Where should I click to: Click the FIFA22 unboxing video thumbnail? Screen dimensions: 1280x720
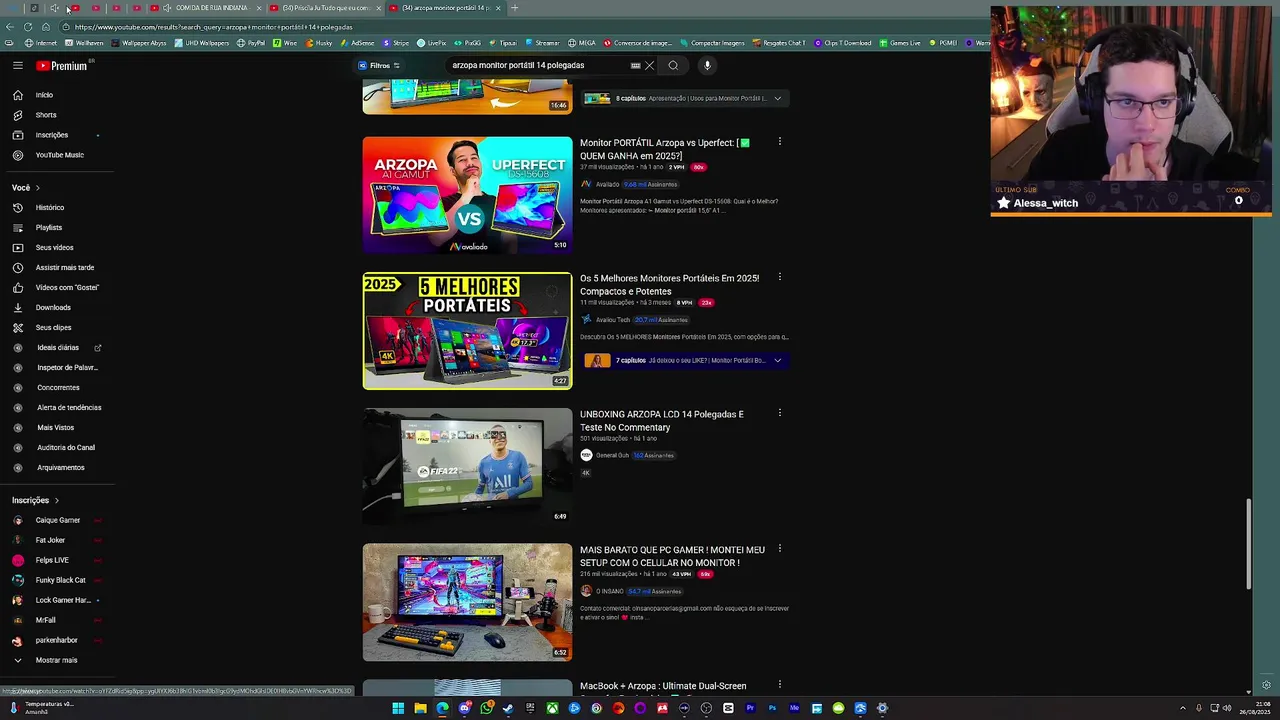[467, 467]
